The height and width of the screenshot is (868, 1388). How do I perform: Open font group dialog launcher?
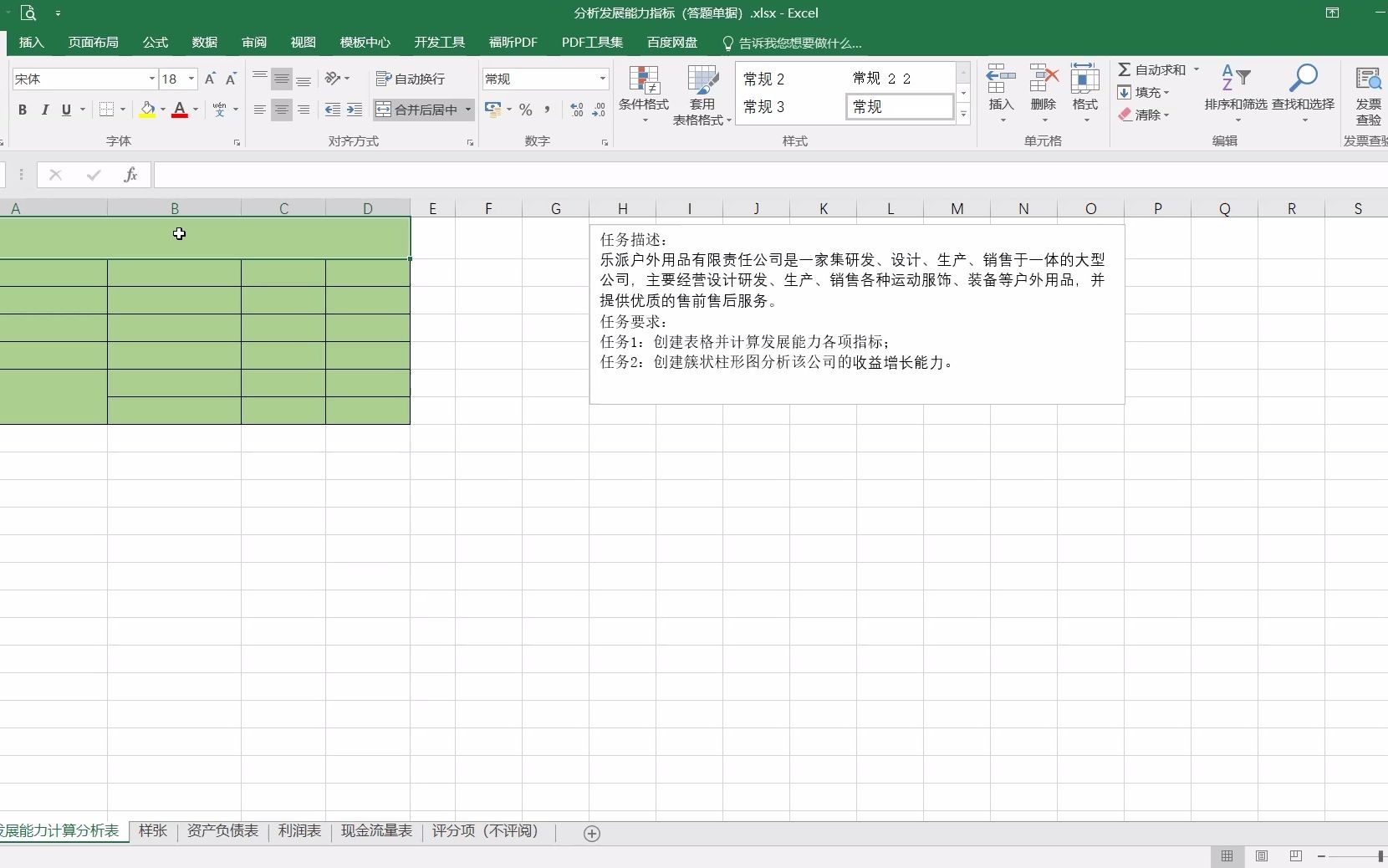[237, 143]
